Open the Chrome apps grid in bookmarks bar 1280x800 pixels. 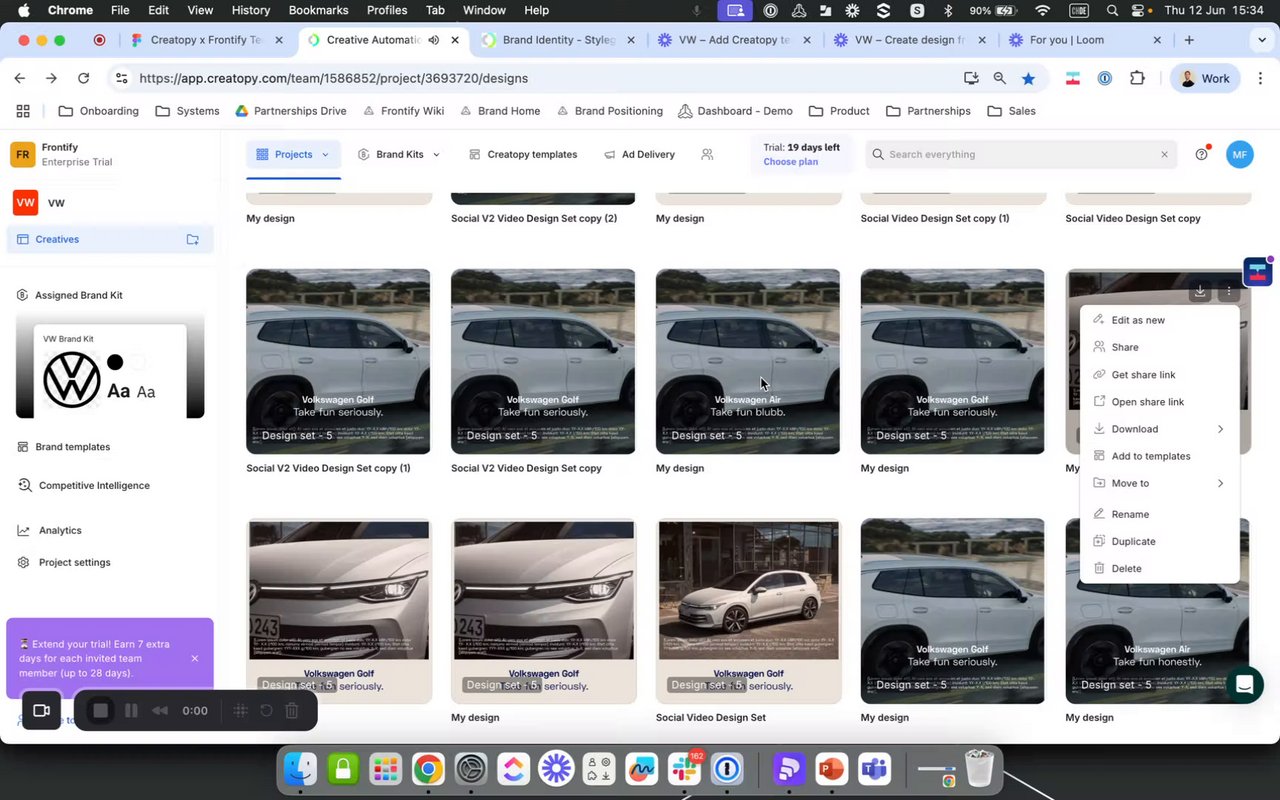[x=23, y=111]
